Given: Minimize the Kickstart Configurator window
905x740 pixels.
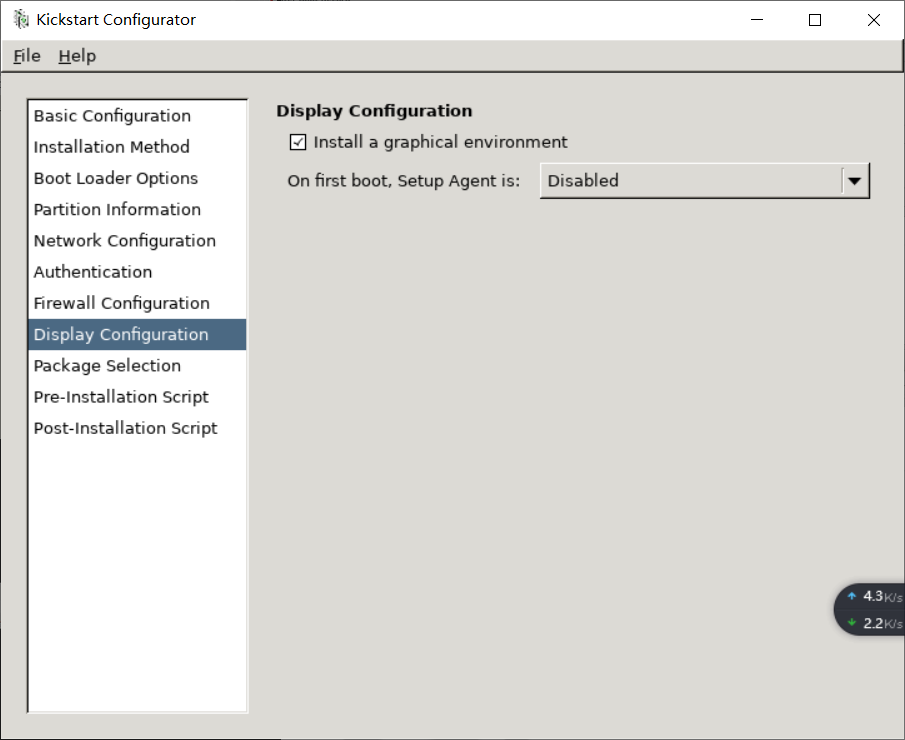Looking at the screenshot, I should click(x=757, y=20).
